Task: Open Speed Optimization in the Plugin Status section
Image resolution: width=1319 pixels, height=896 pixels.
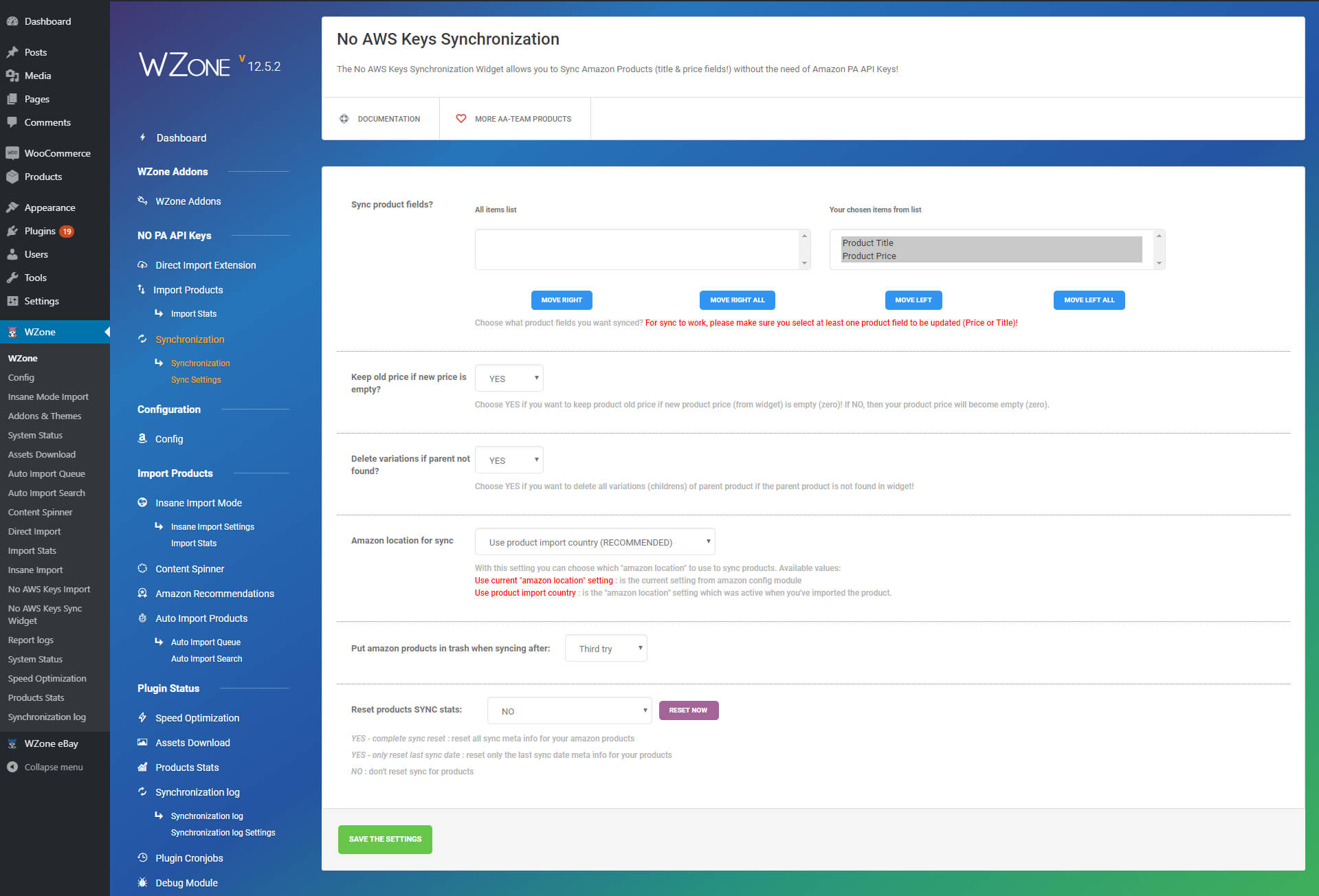Action: click(197, 718)
